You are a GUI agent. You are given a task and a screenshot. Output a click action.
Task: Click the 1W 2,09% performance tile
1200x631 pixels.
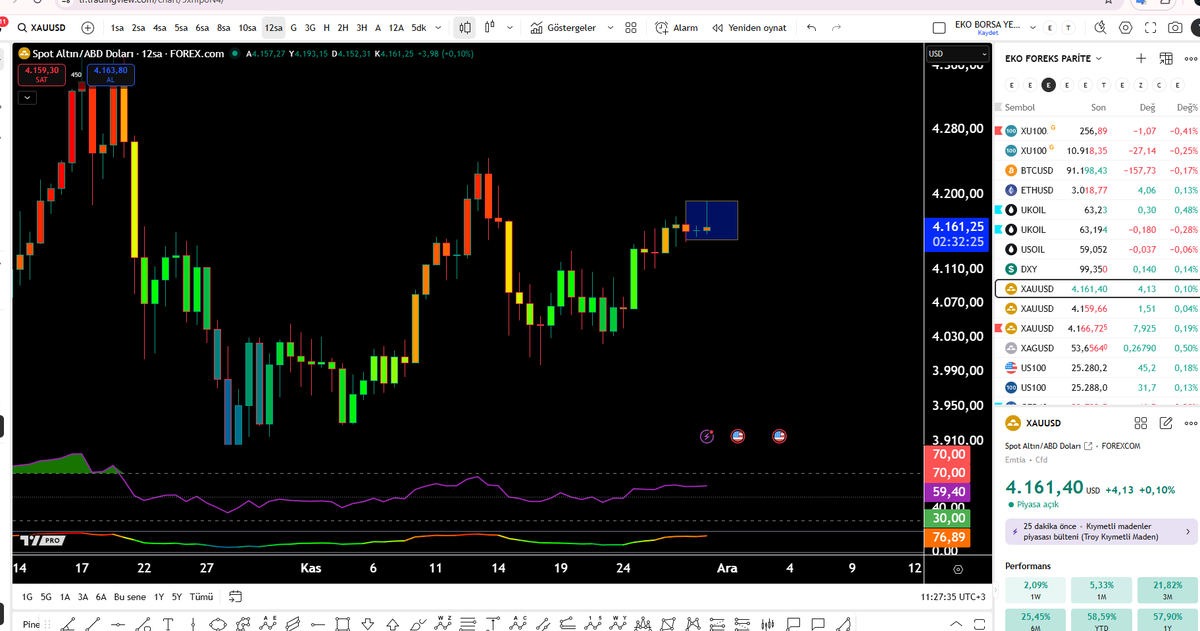coord(1036,591)
